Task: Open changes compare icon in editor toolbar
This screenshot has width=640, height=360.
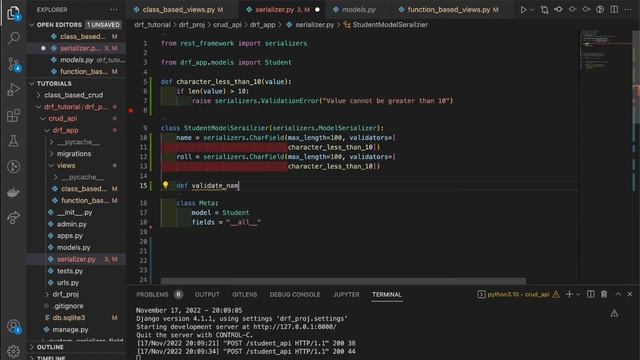Action: tap(544, 9)
